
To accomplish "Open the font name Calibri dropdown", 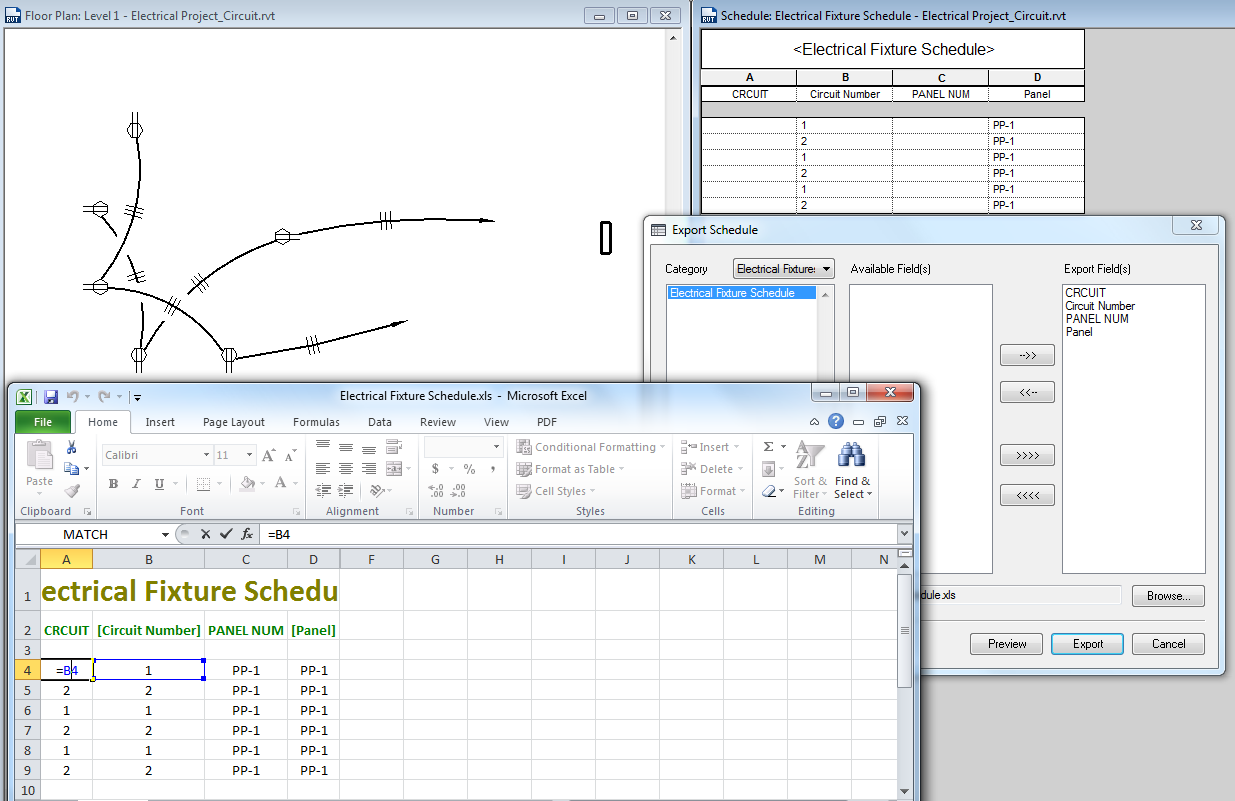I will tap(206, 455).
